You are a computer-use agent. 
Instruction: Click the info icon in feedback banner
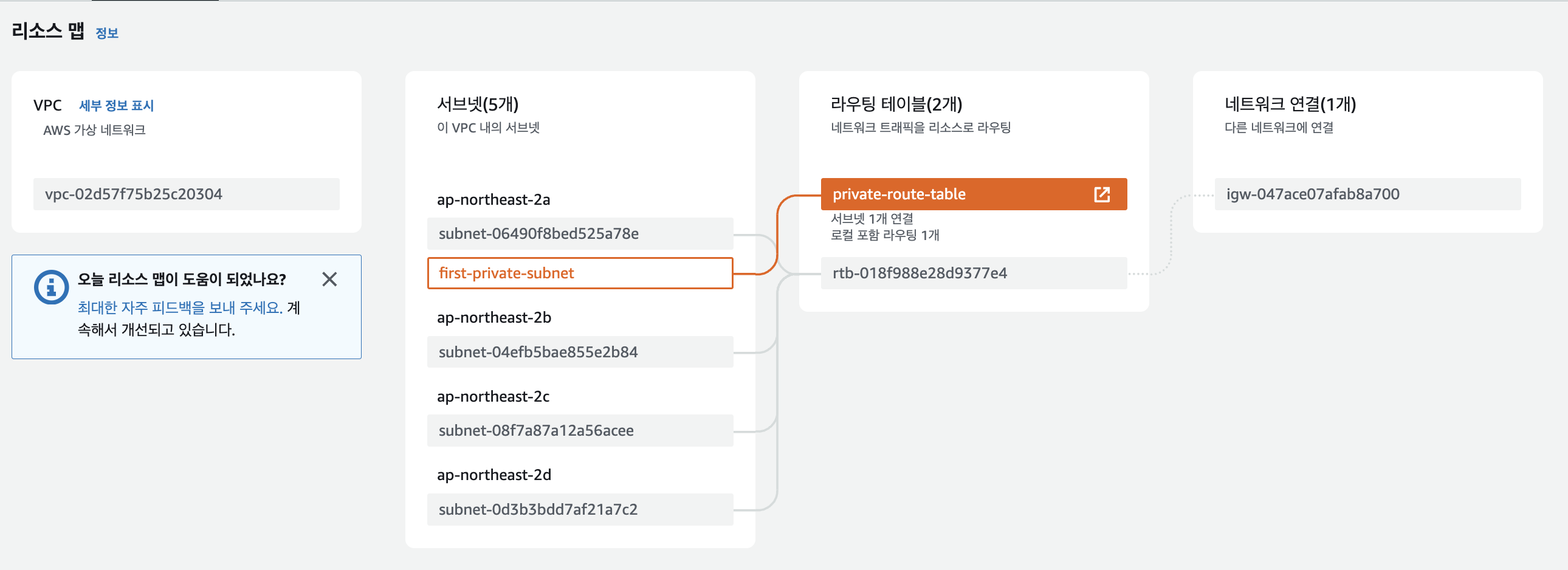[x=51, y=287]
